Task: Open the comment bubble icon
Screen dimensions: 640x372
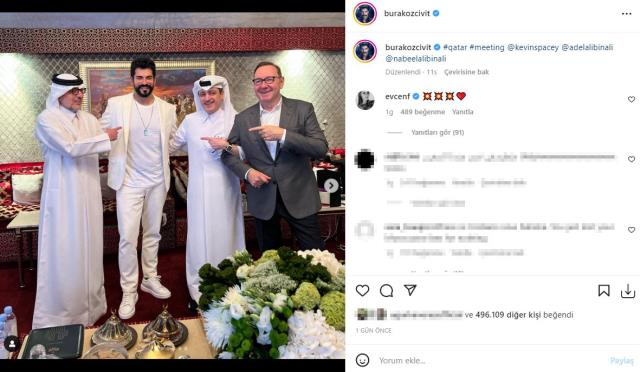Action: pos(386,291)
